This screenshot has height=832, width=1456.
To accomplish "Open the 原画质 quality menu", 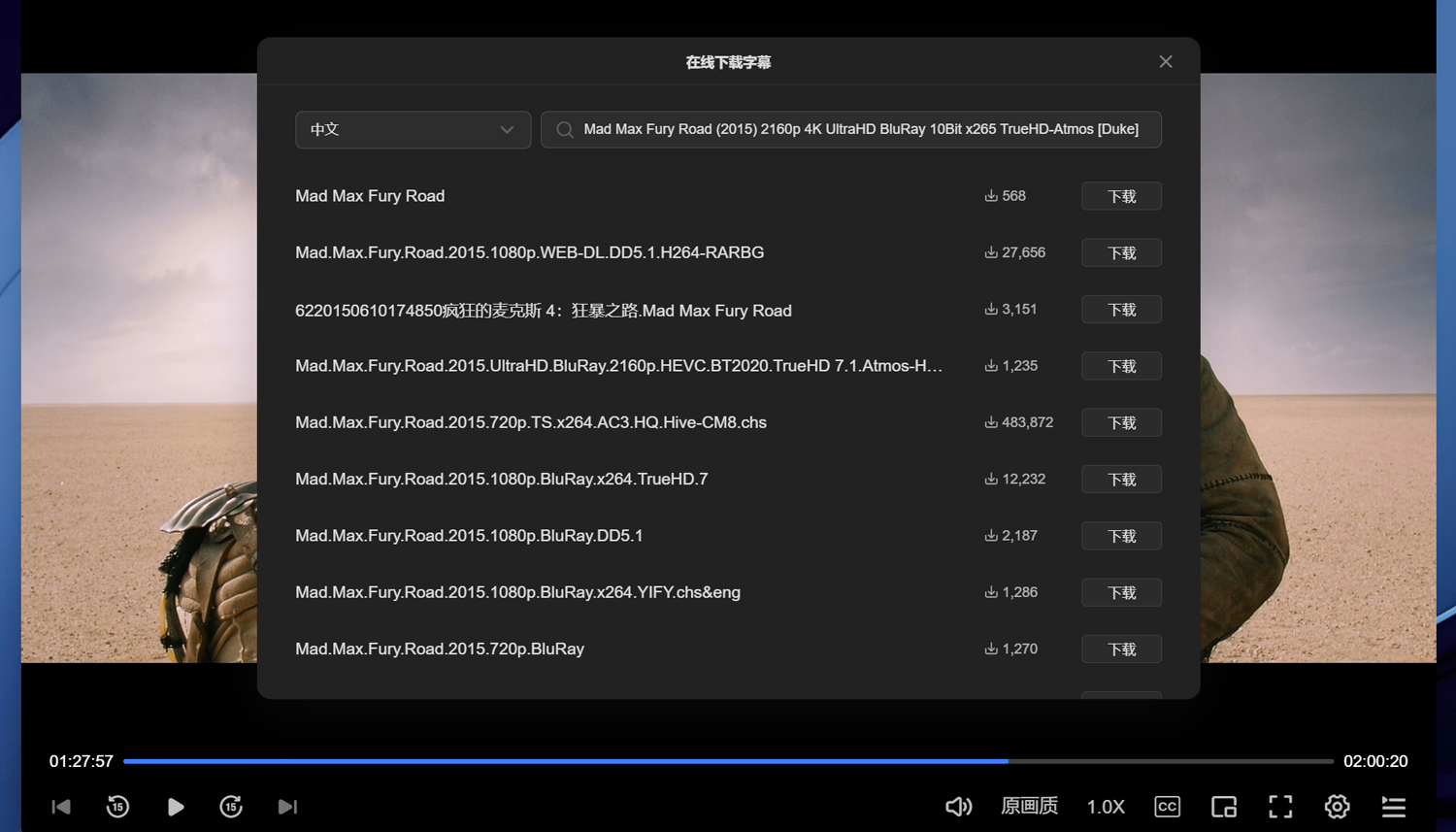I will (1029, 807).
